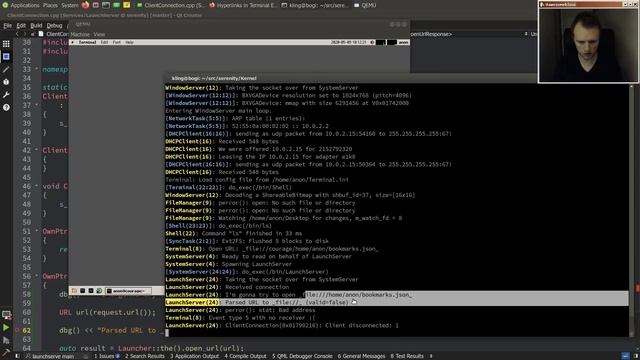Image resolution: width=640 pixels, height=360 pixels.
Task: Open the Places menu in top panel
Action: (50, 5)
